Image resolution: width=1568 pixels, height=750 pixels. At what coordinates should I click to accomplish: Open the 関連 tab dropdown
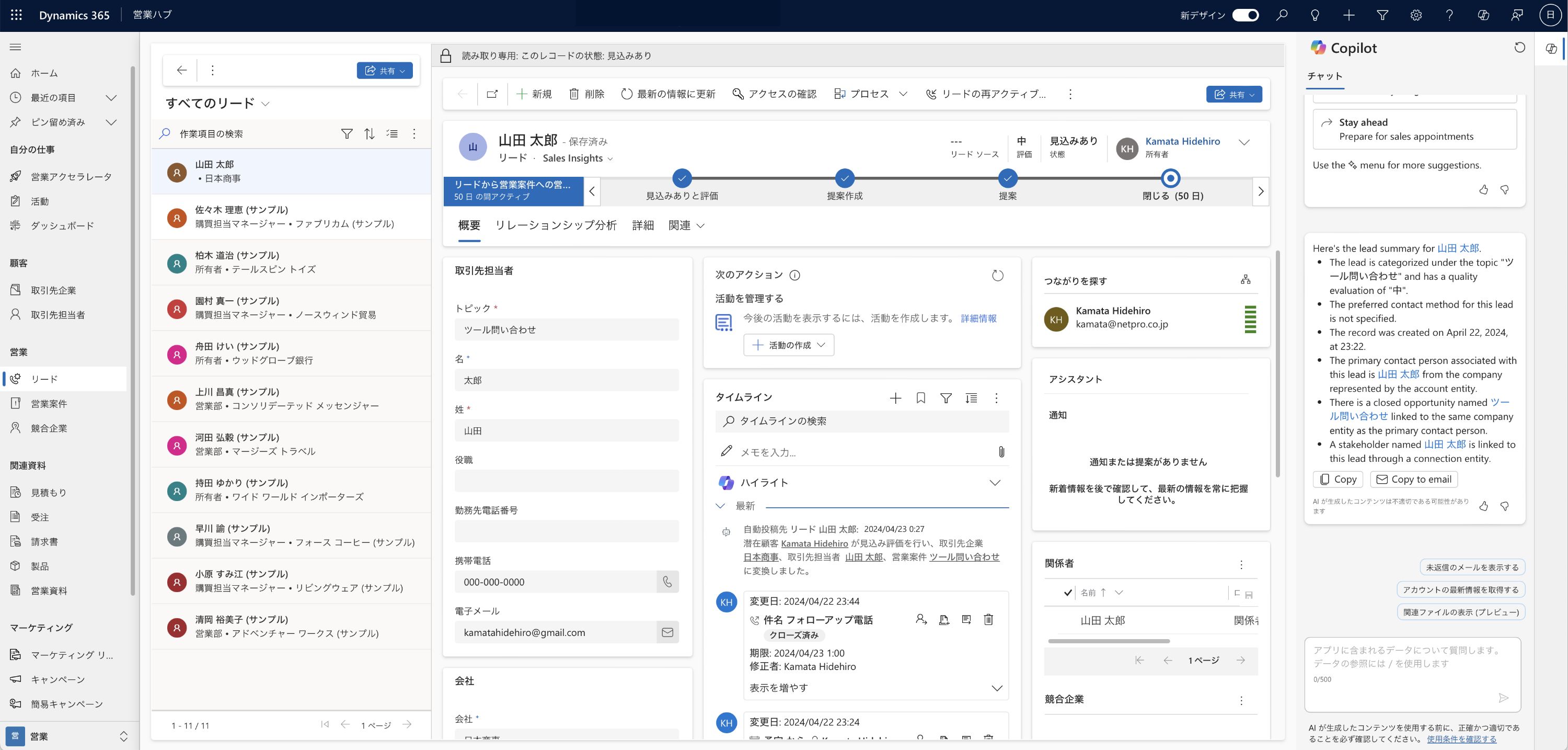(686, 225)
